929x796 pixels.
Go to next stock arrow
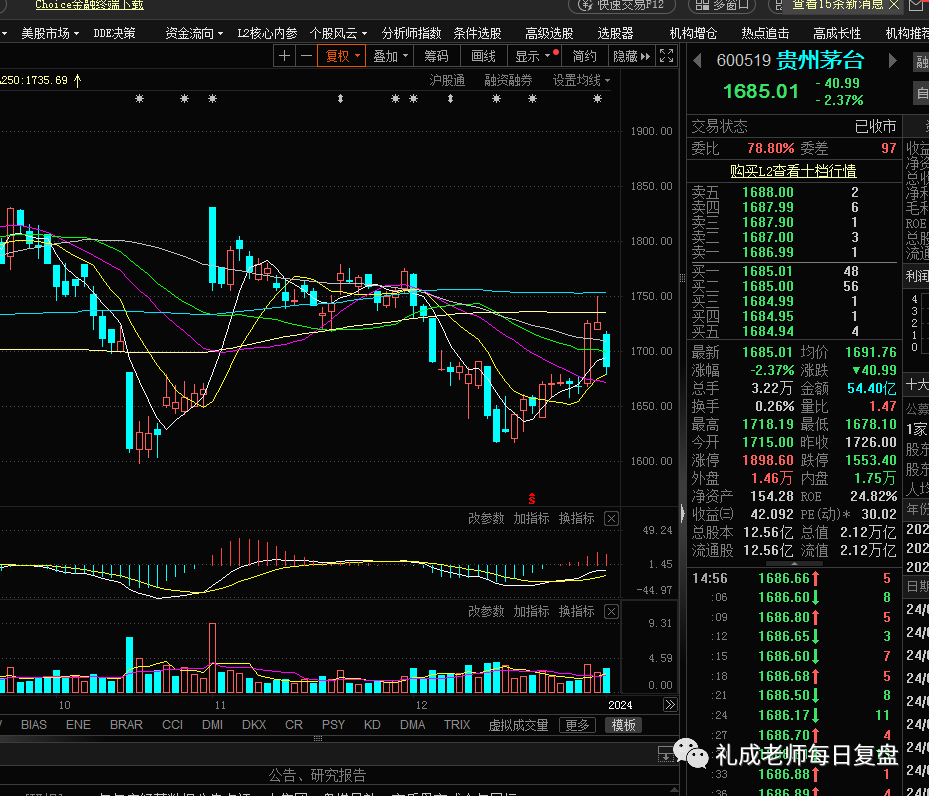(892, 60)
